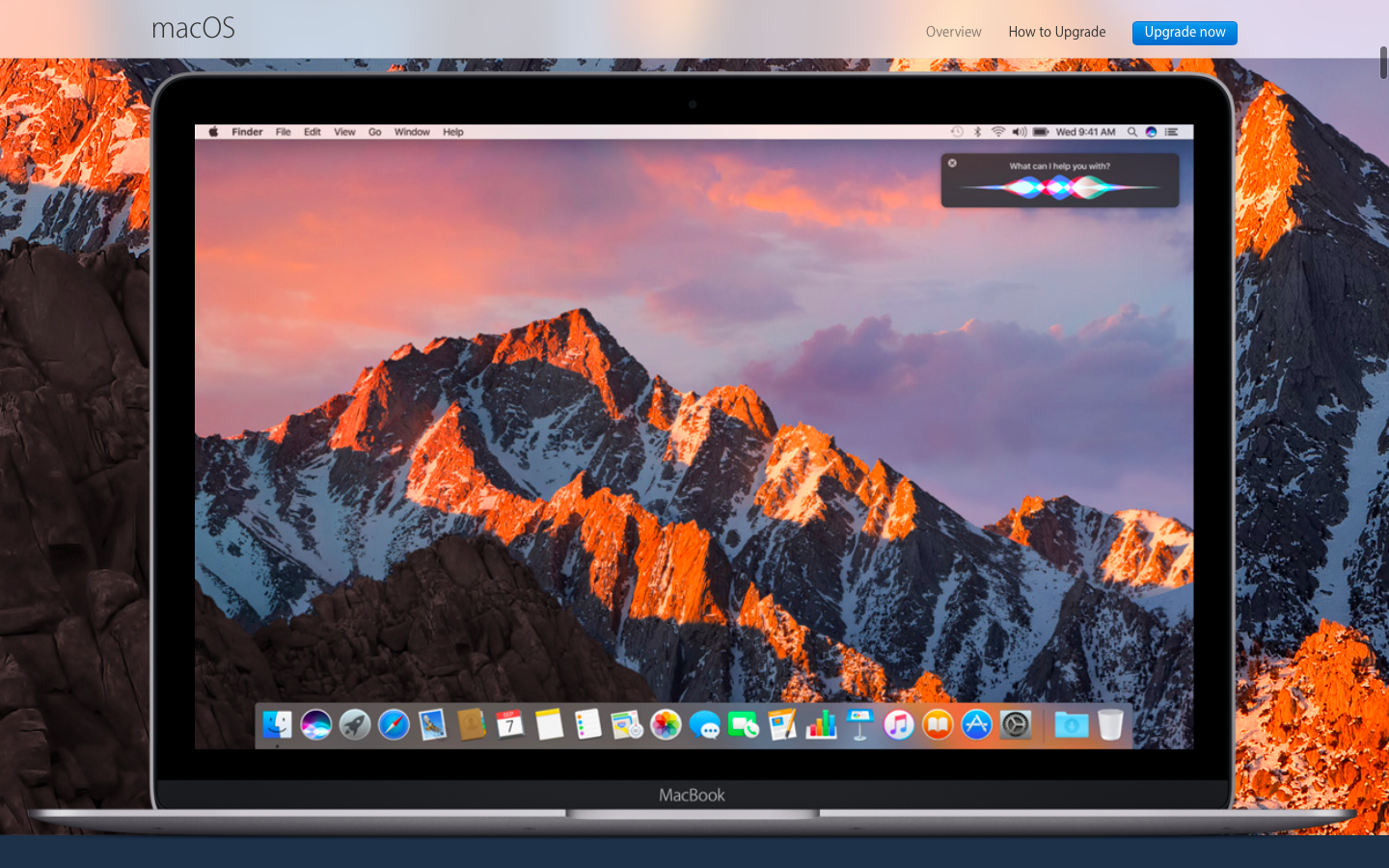The image size is (1389, 868).
Task: Open Contacts book icon in dock
Action: pos(472,724)
